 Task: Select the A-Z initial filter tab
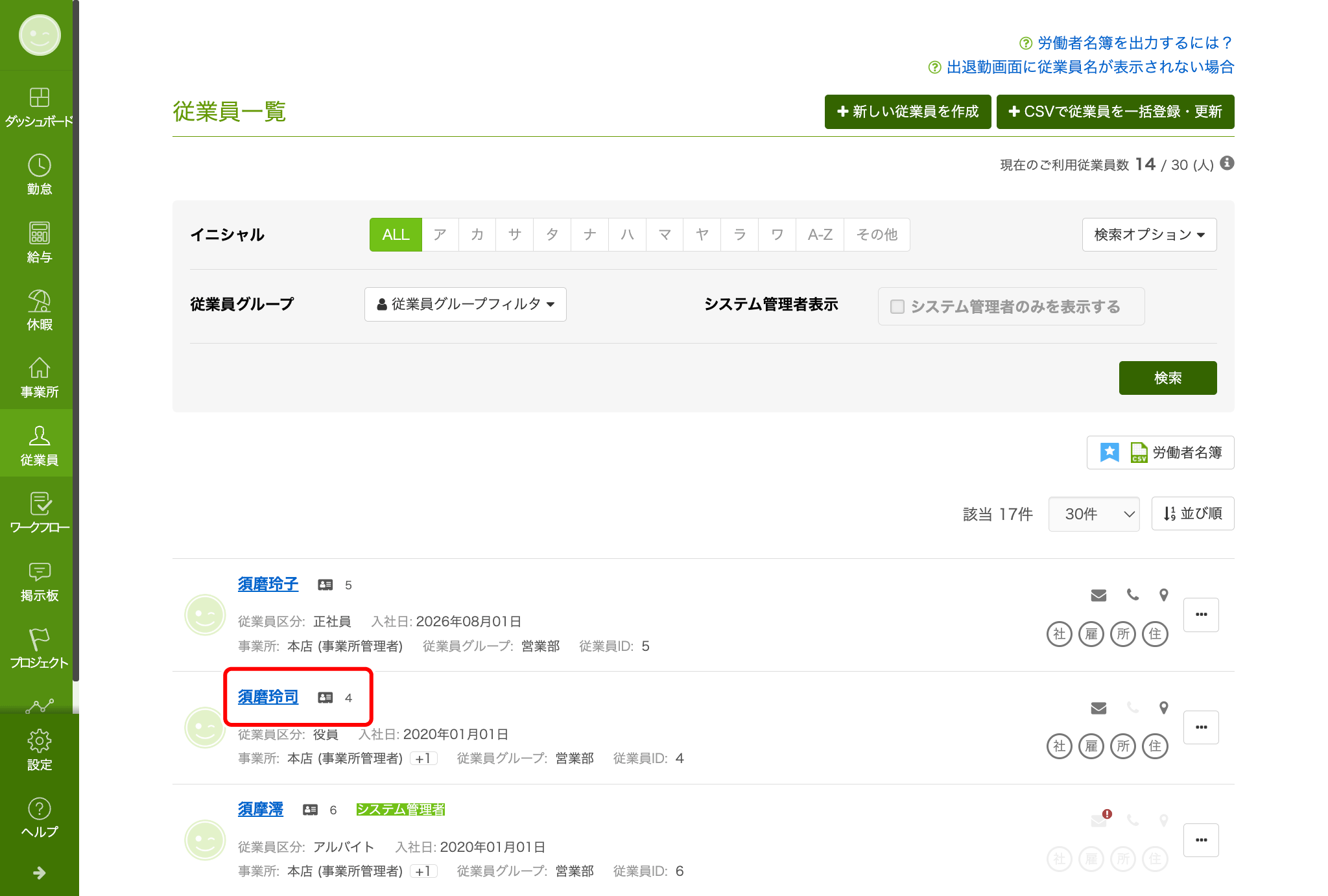820,235
